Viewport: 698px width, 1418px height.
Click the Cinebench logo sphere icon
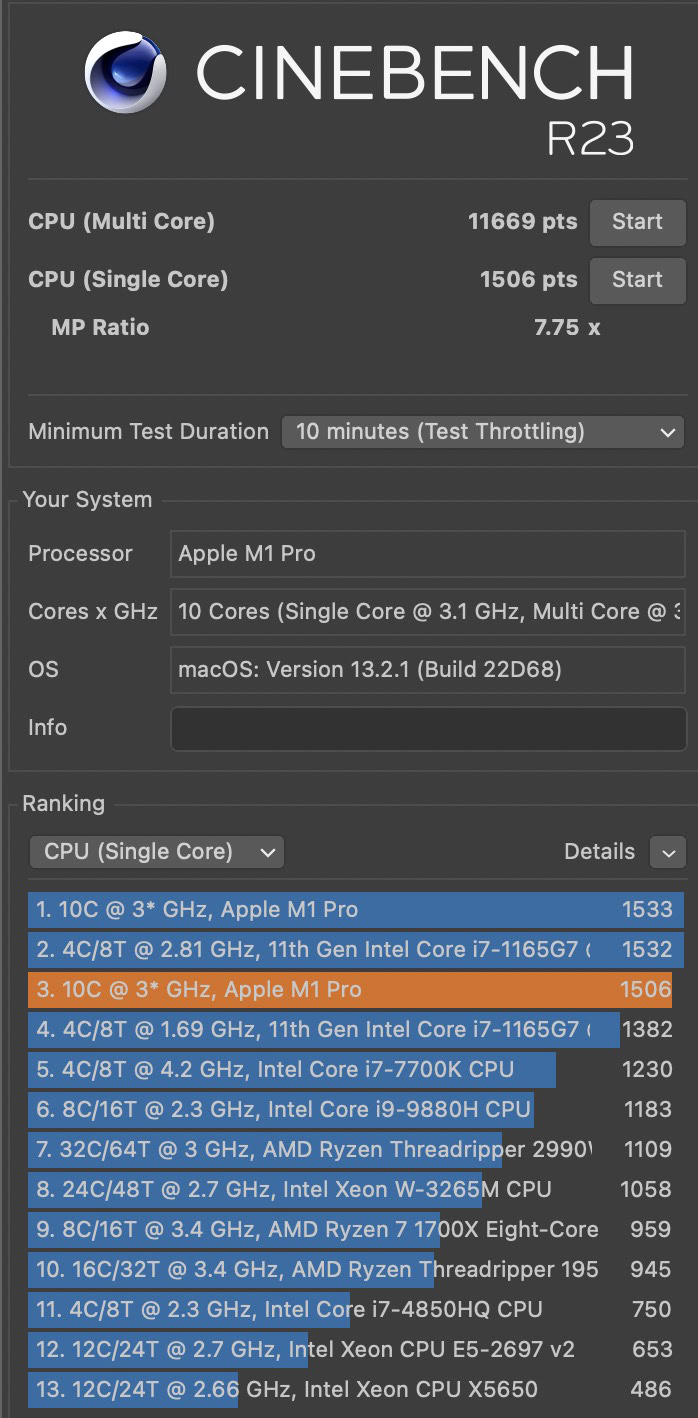(124, 72)
